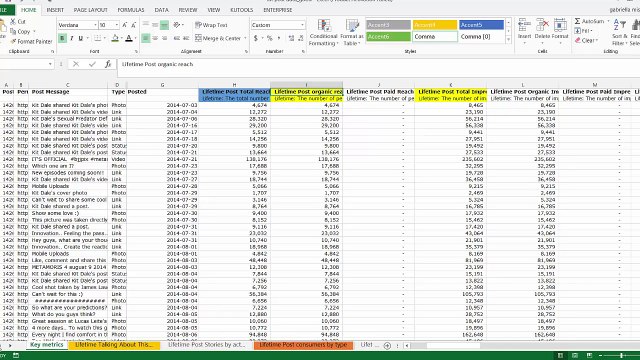Cancel the formula bar entry with X
Screen dimensions: 640x360
coord(76,64)
